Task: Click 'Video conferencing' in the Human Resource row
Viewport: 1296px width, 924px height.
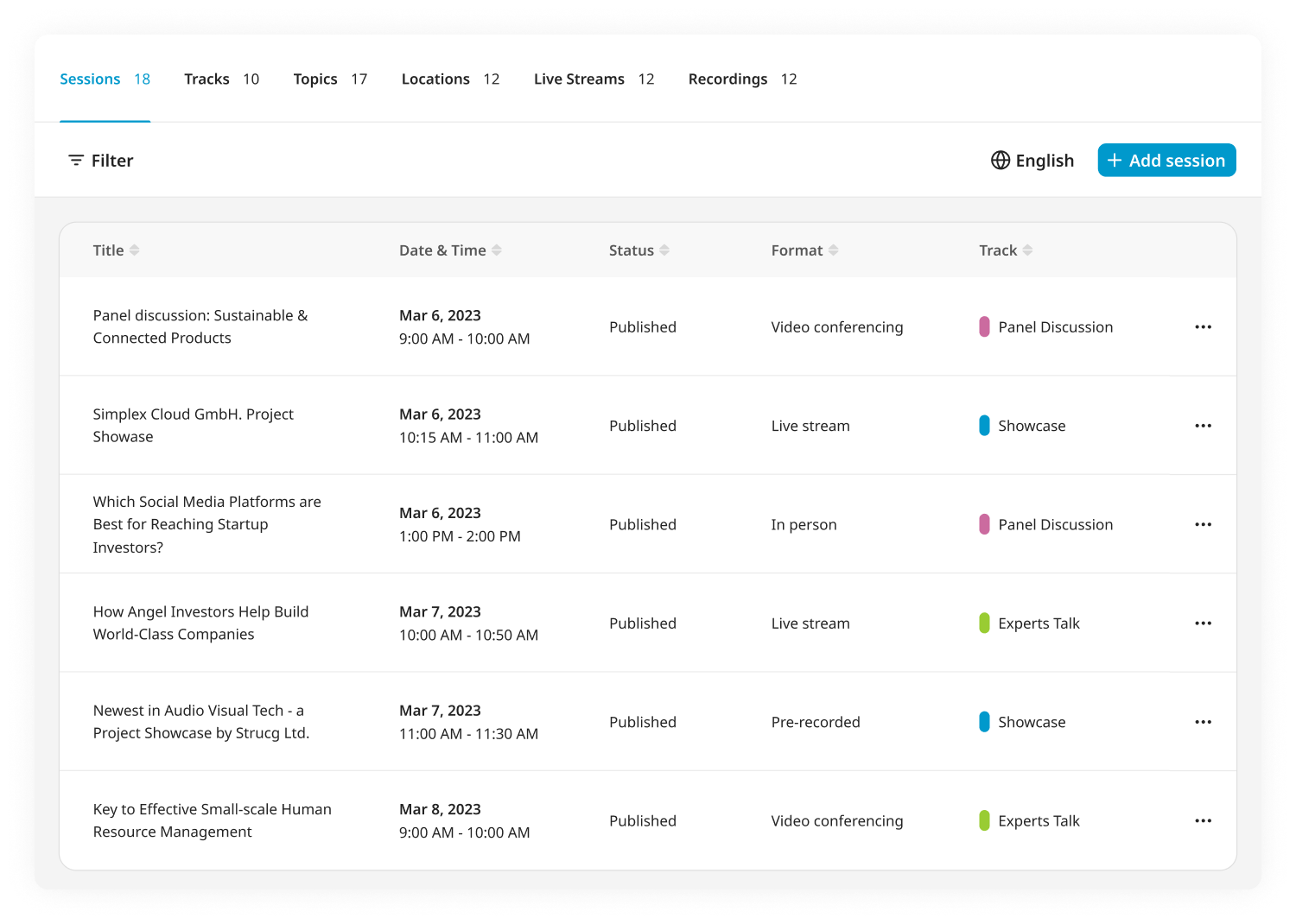Action: pyautogui.click(x=837, y=821)
